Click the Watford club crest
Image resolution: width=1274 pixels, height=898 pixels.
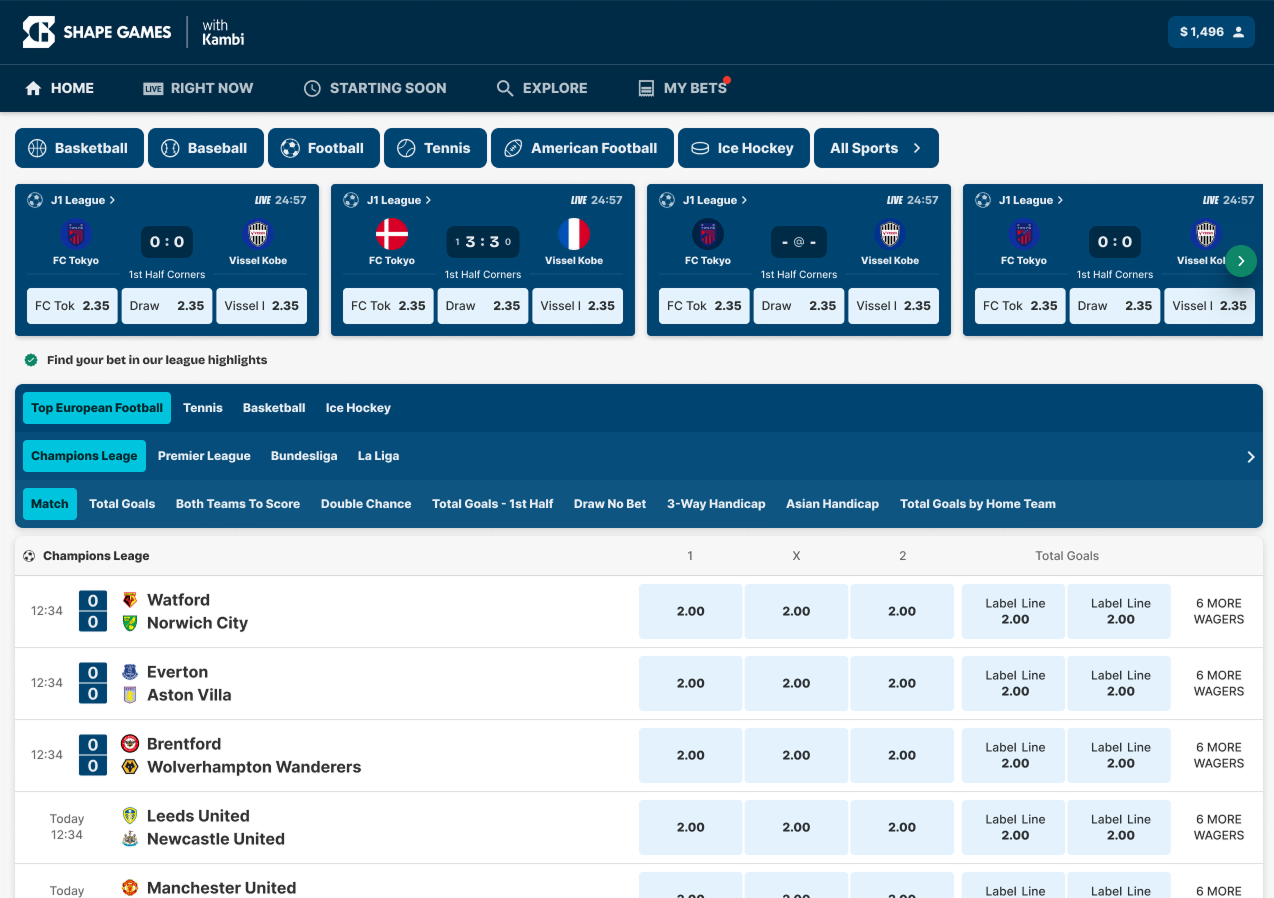[129, 600]
